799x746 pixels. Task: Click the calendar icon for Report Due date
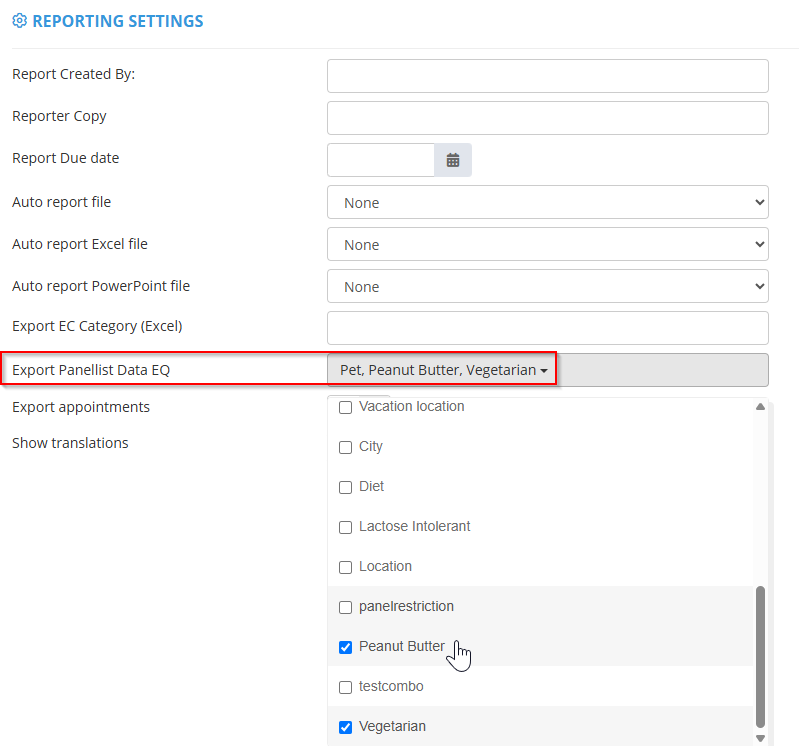[453, 160]
